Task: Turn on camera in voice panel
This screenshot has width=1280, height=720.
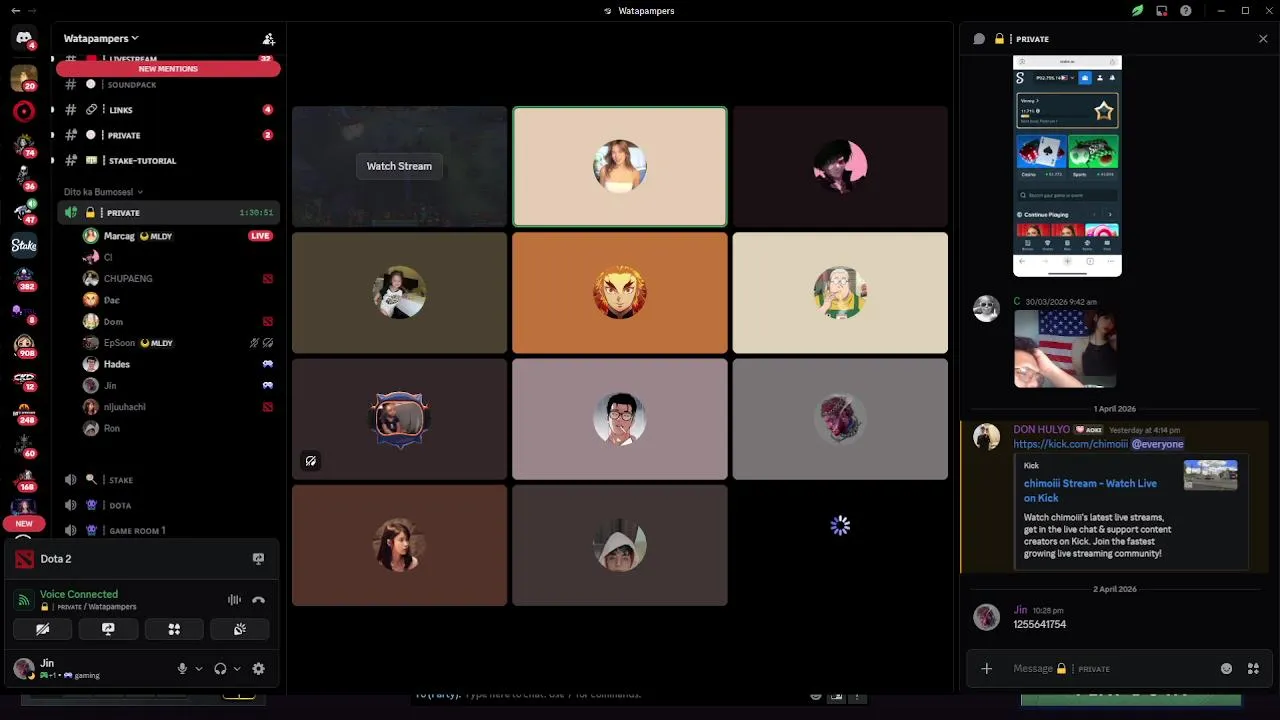Action: [43, 629]
